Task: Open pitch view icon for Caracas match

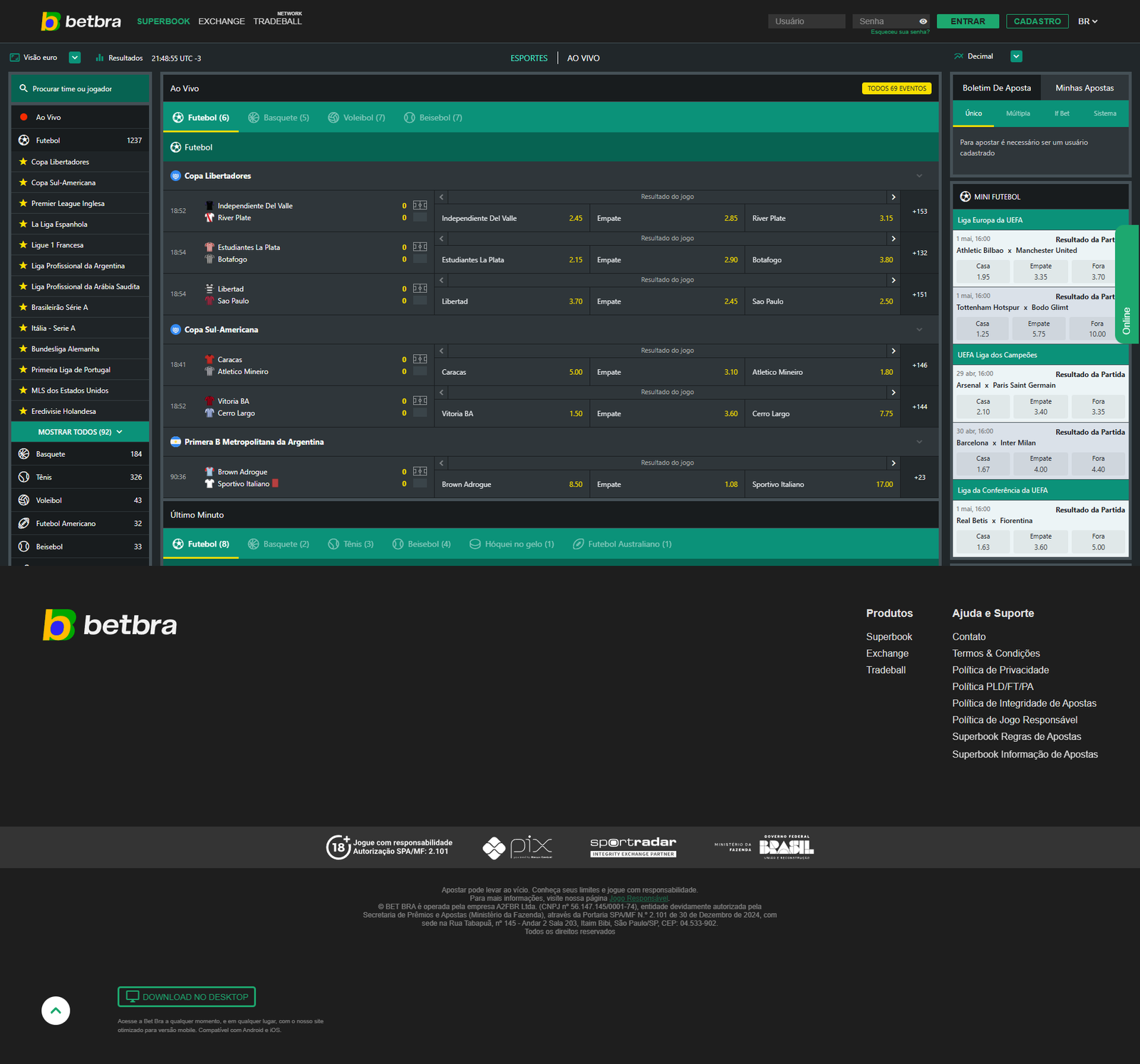Action: coord(420,359)
